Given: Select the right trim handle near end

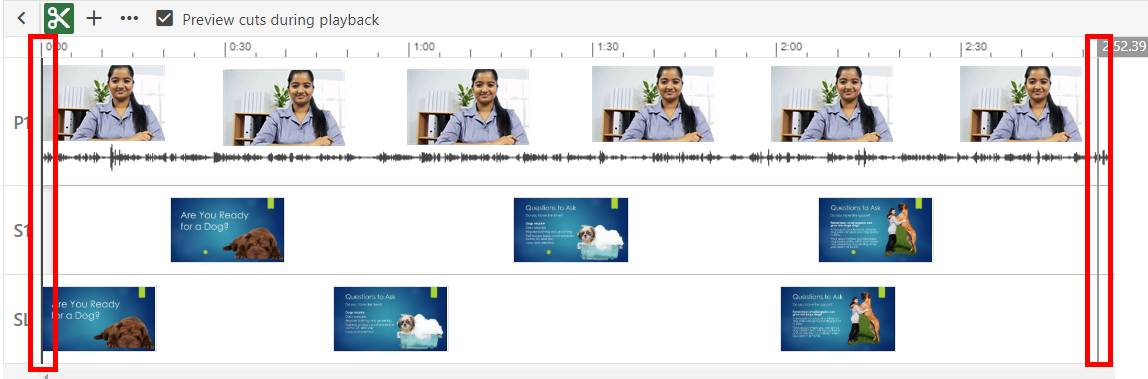Looking at the screenshot, I should pyautogui.click(x=1098, y=200).
